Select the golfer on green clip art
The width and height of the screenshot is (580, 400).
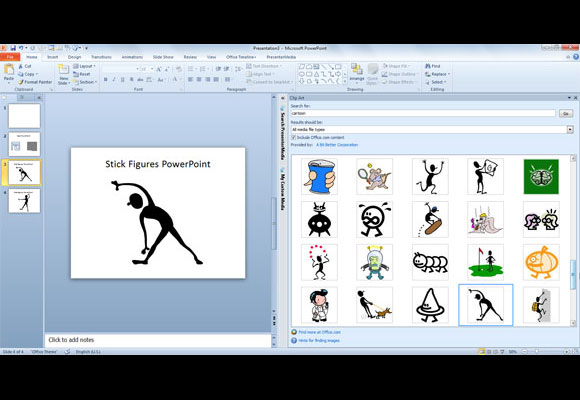click(x=485, y=262)
